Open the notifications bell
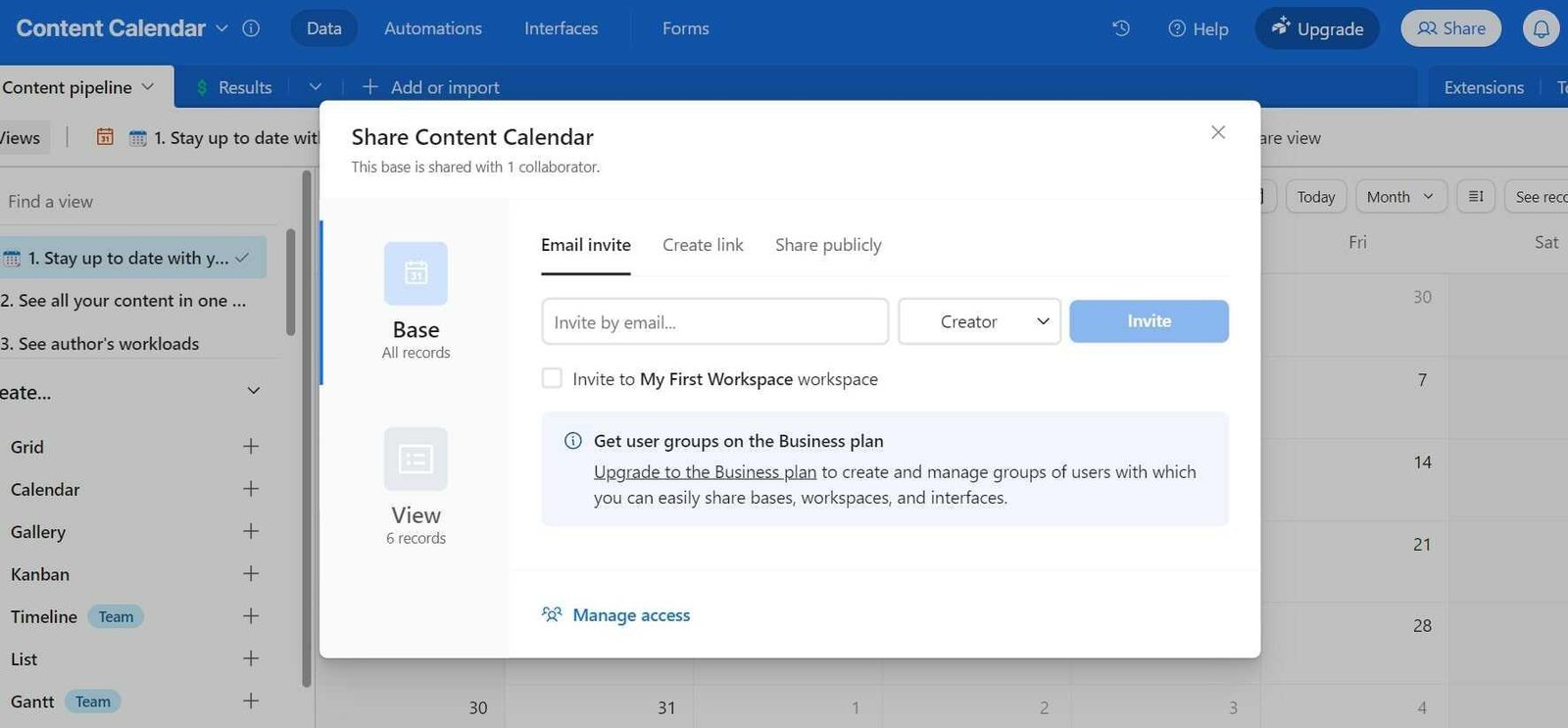Viewport: 1568px width, 728px height. point(1541,28)
